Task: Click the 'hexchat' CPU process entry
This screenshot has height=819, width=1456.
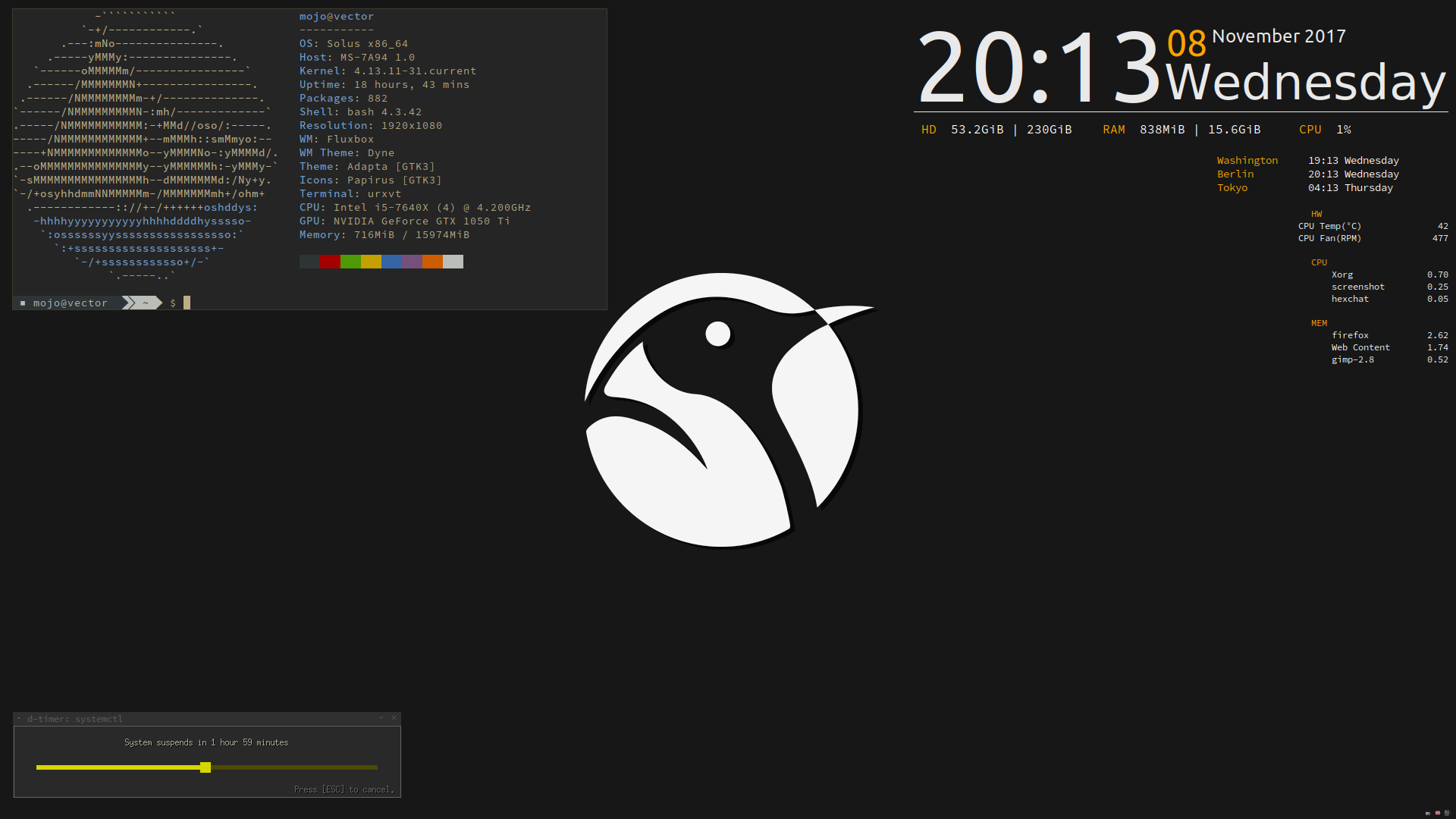Action: pos(1390,299)
